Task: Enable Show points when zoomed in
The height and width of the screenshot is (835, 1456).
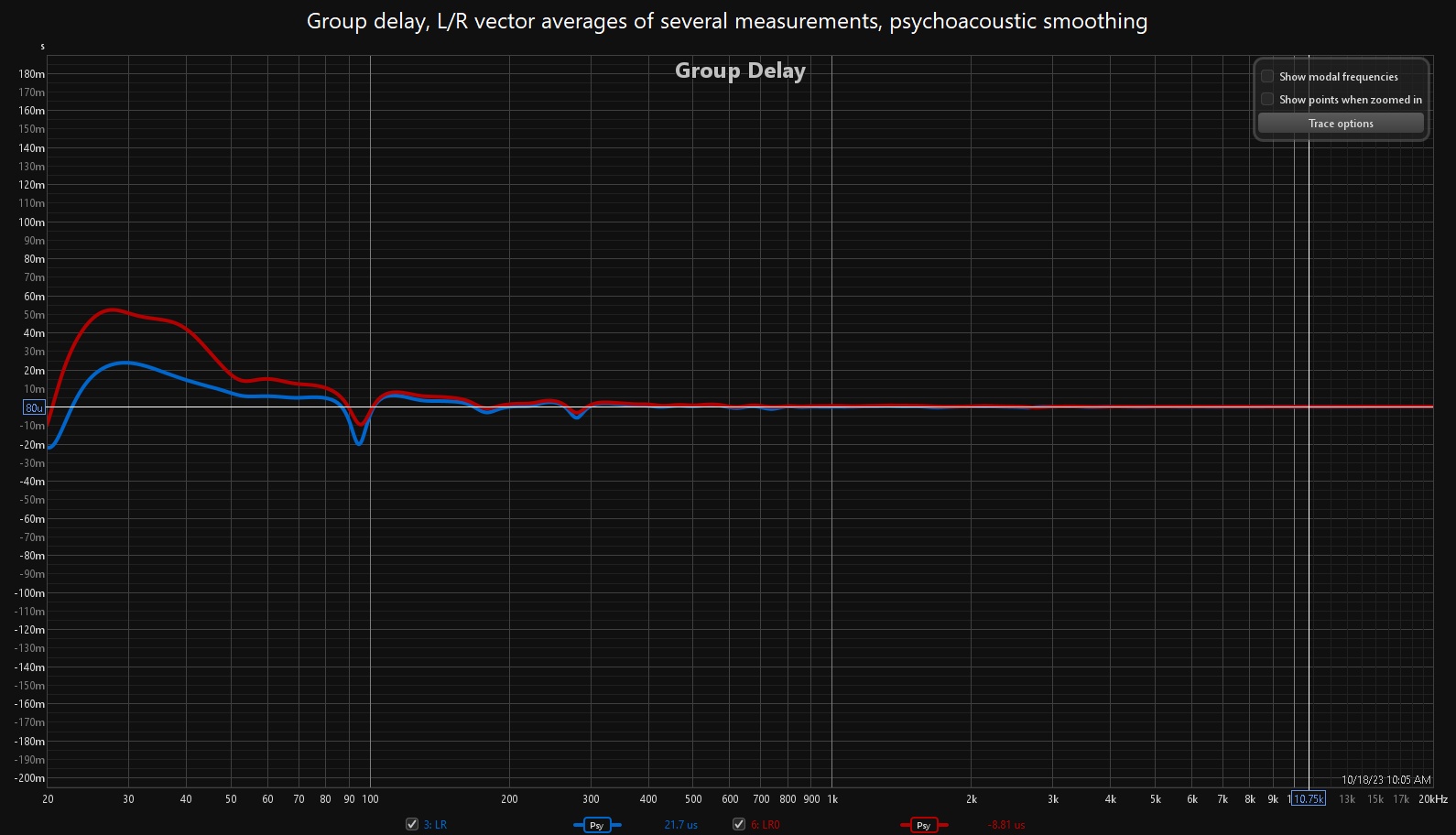Action: 1267,99
